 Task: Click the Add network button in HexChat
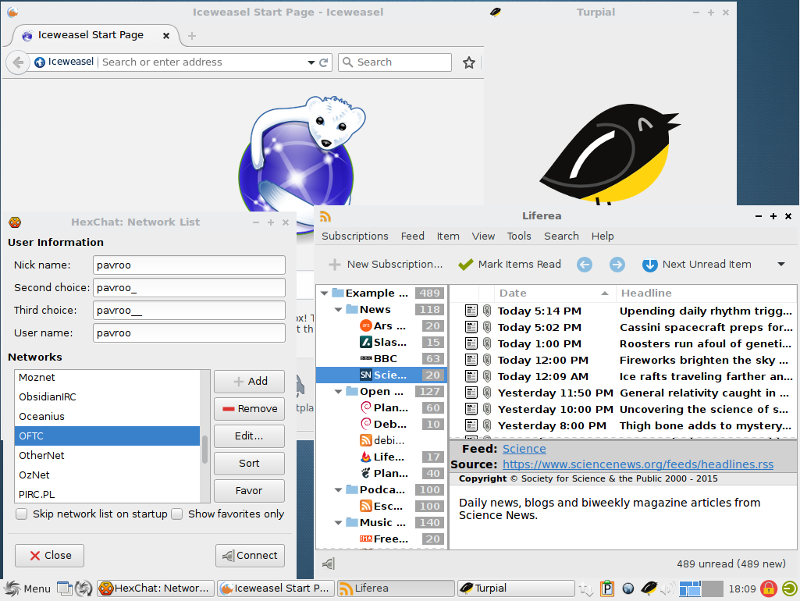point(249,381)
